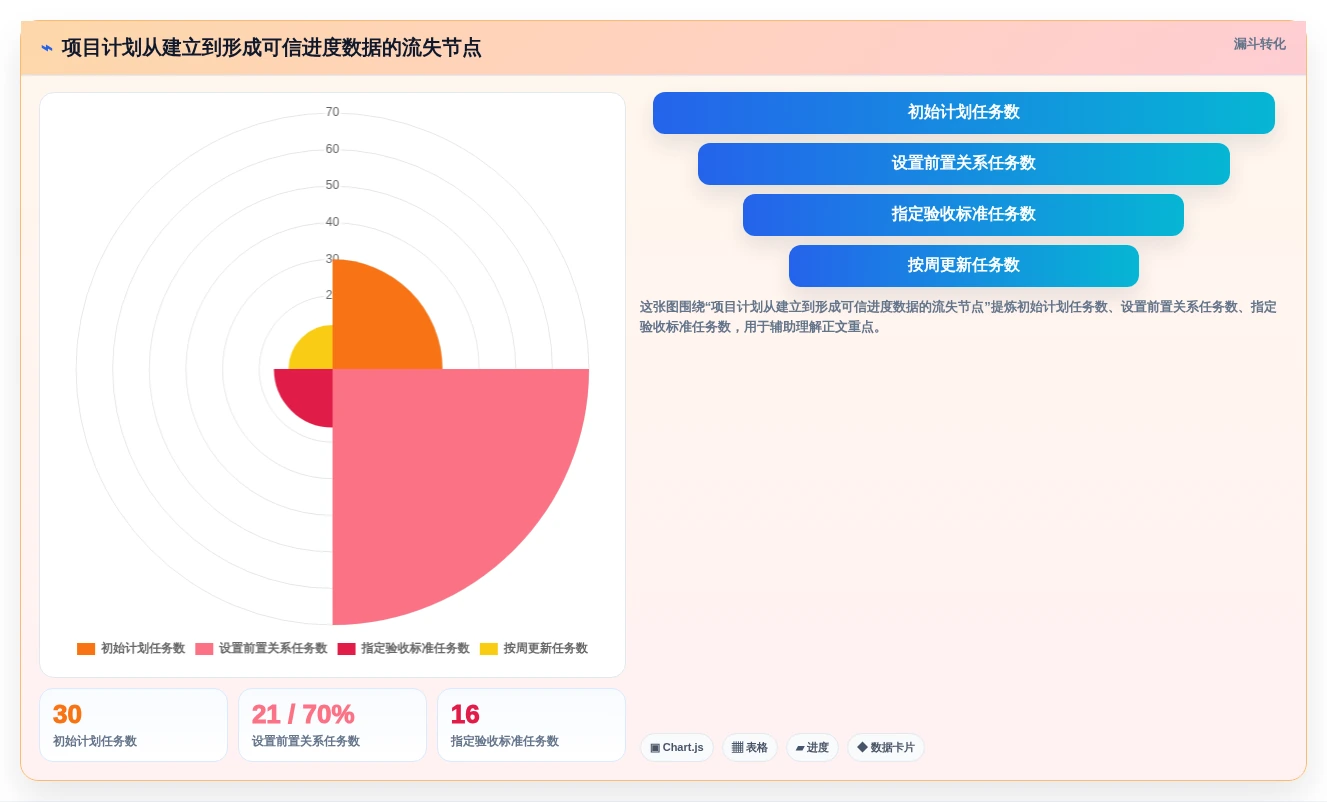The image size is (1327, 802).
Task: Click the description paragraph starting 这张图围绕
Action: click(x=958, y=317)
